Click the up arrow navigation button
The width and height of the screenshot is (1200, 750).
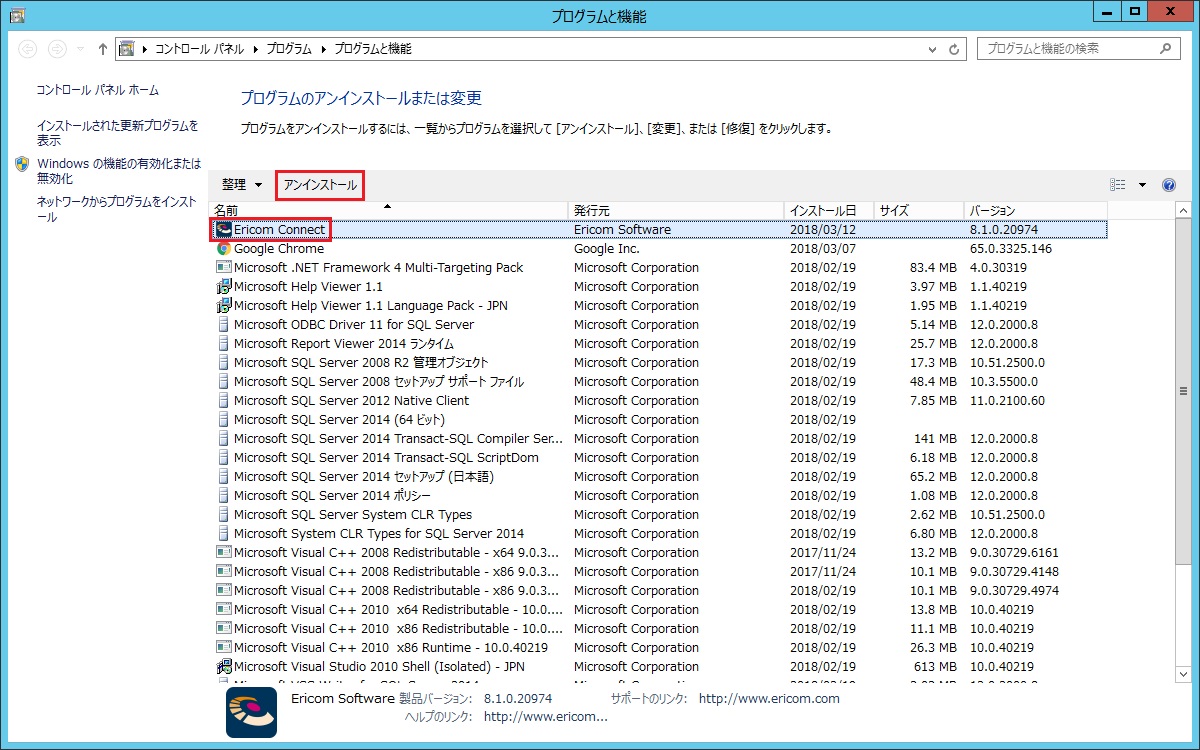click(x=102, y=49)
